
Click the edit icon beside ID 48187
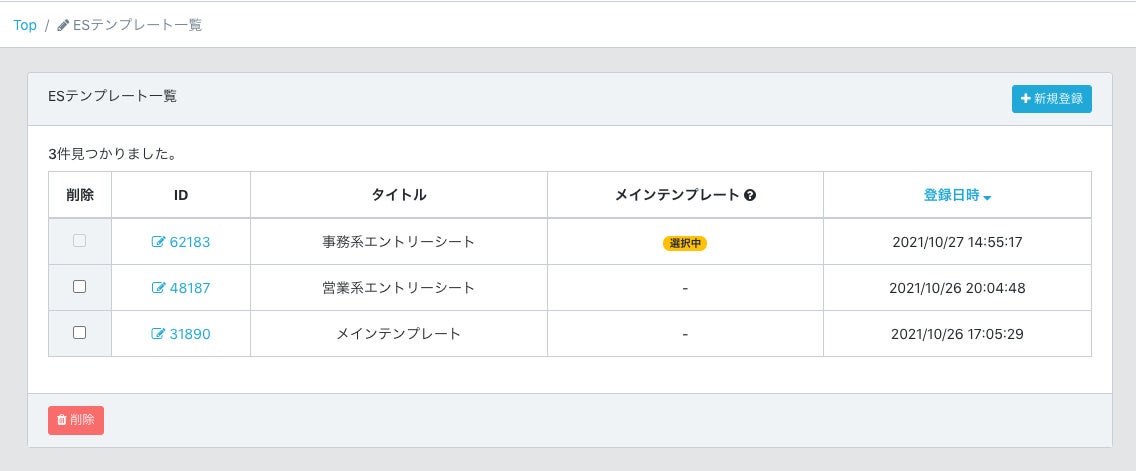158,288
